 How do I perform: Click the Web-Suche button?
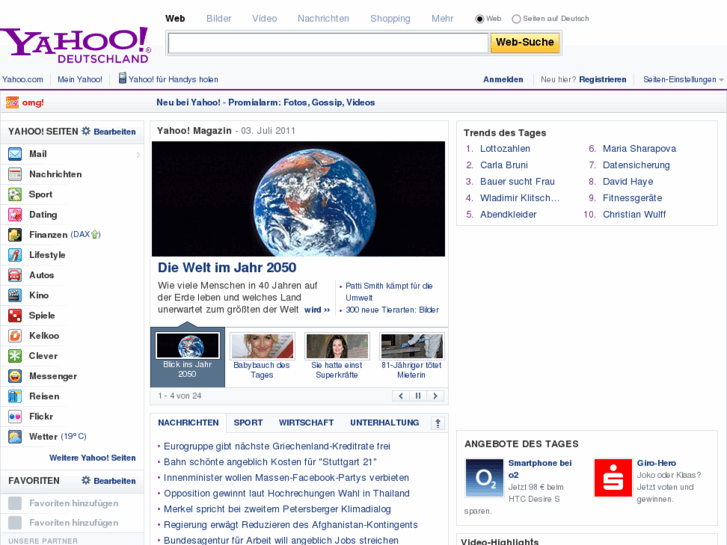(525, 42)
